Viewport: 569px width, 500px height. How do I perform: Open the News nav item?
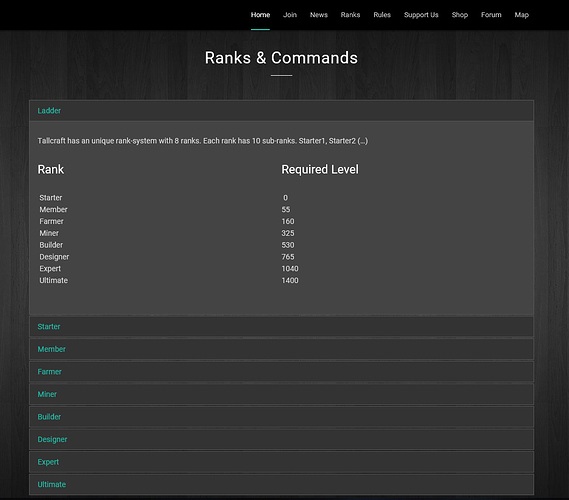[319, 15]
